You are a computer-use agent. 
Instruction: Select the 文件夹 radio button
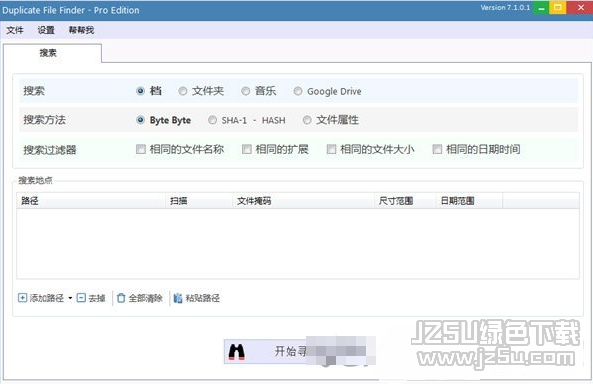click(x=183, y=91)
